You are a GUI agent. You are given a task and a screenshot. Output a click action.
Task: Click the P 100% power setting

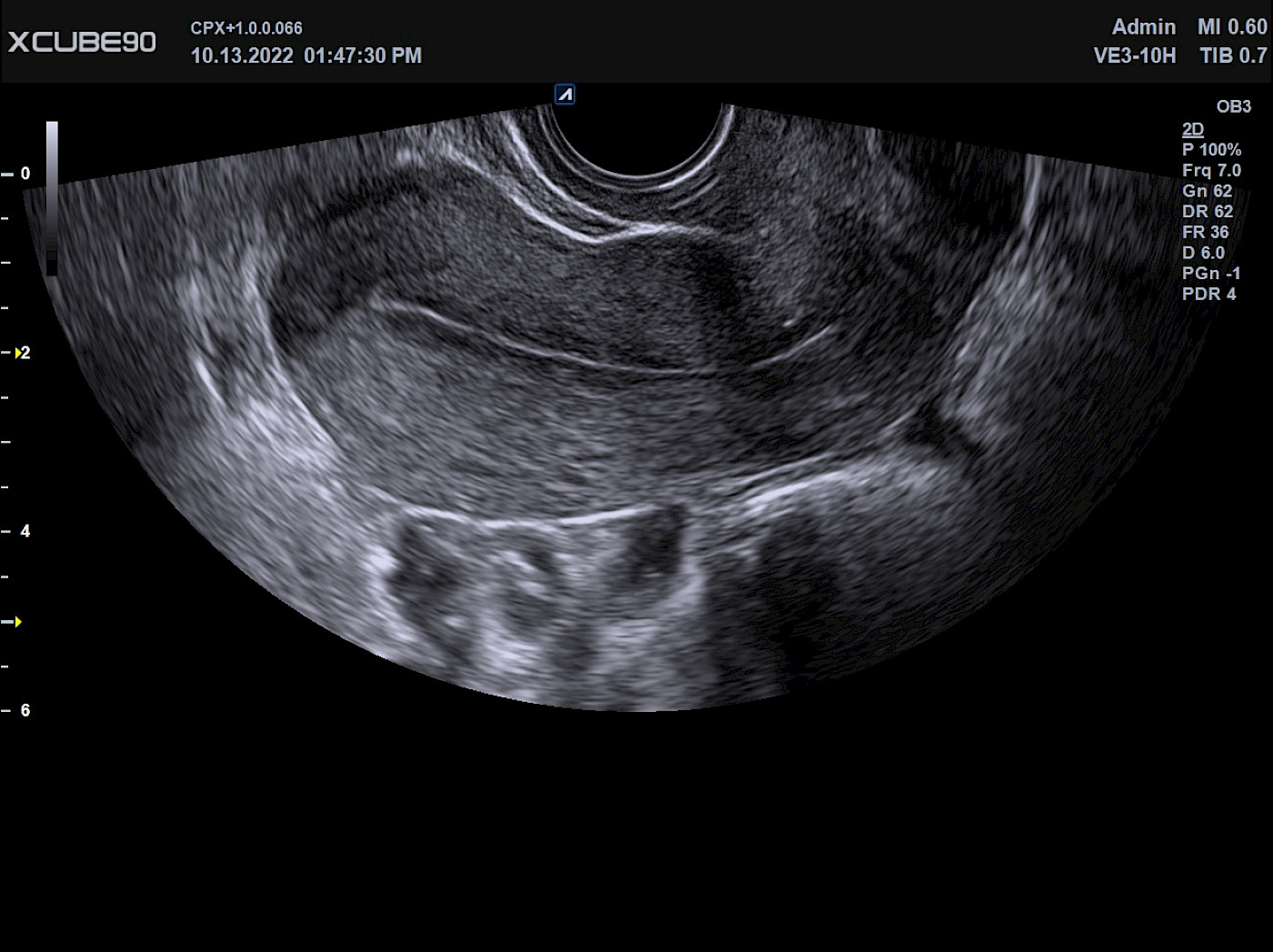pos(1211,150)
